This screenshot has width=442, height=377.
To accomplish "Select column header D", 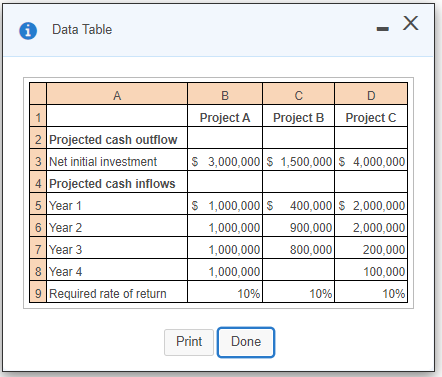I will tap(371, 94).
